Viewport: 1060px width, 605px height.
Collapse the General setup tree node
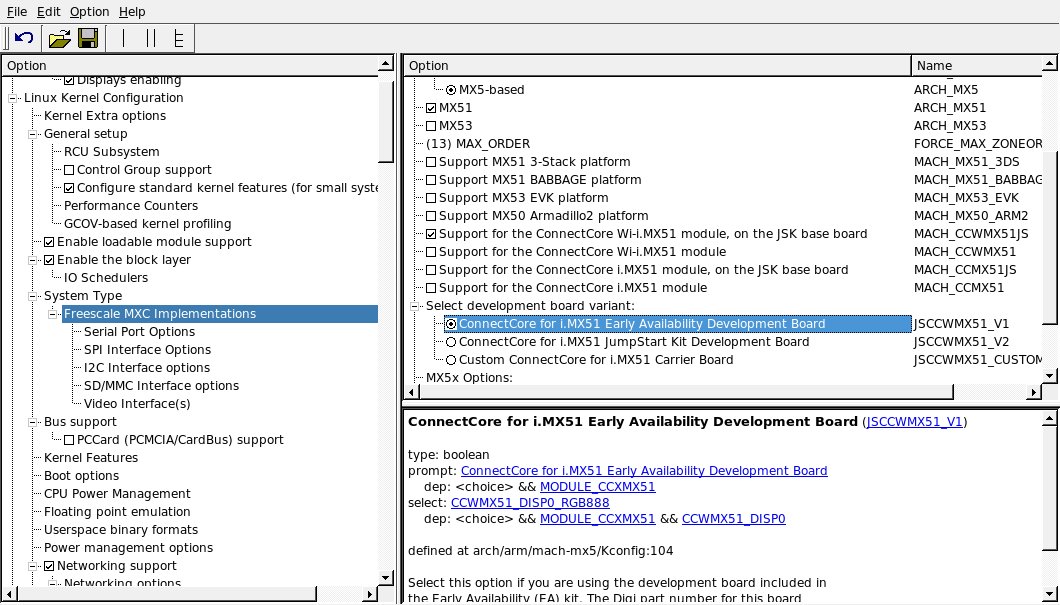33,134
